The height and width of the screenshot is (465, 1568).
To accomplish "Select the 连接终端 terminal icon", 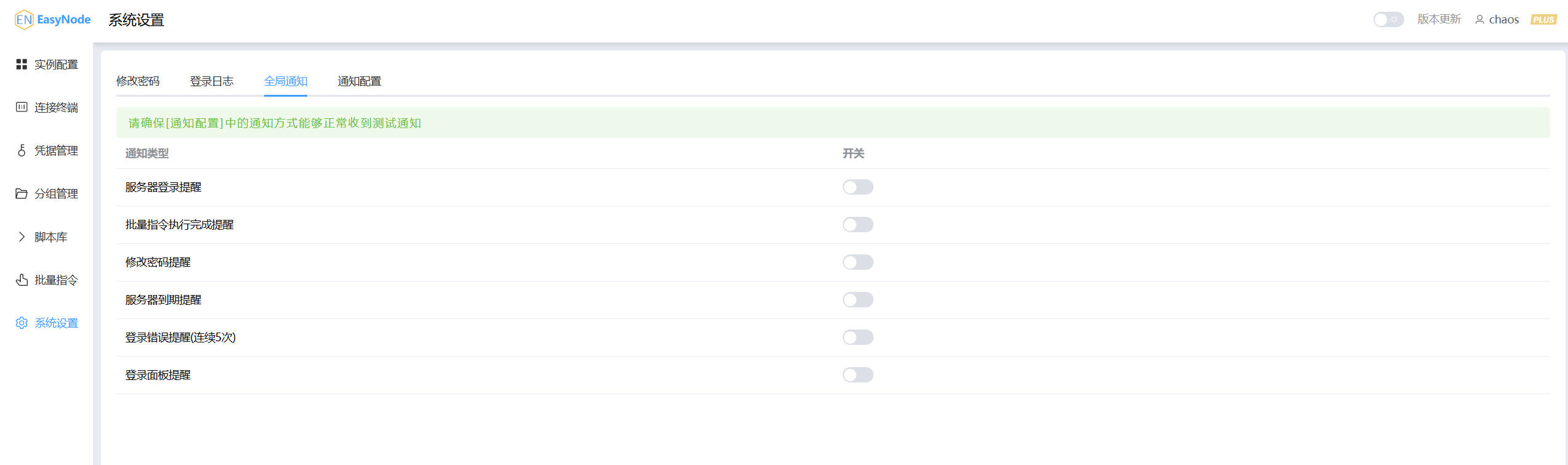I will [x=22, y=107].
